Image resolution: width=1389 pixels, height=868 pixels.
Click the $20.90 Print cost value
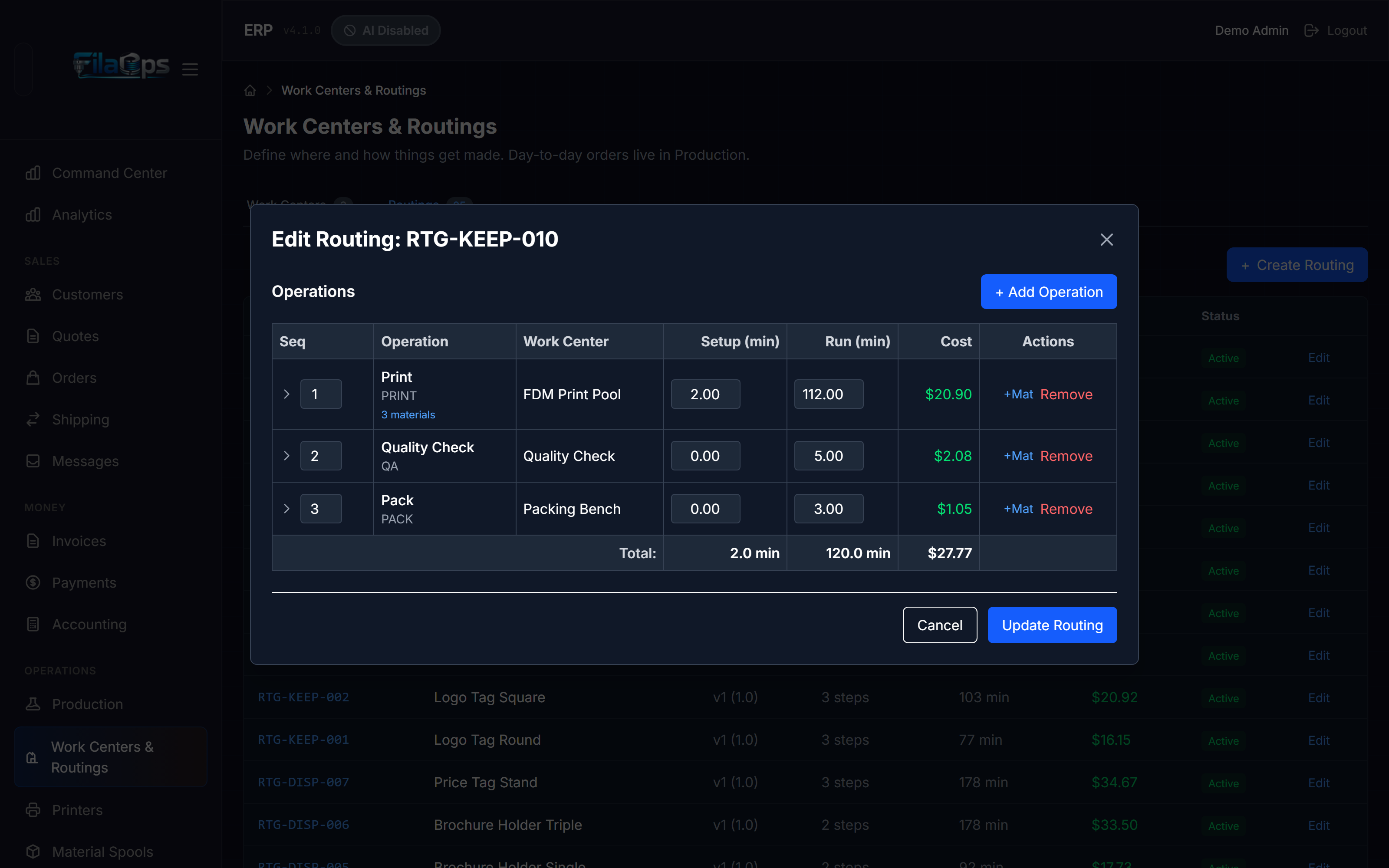pos(948,395)
